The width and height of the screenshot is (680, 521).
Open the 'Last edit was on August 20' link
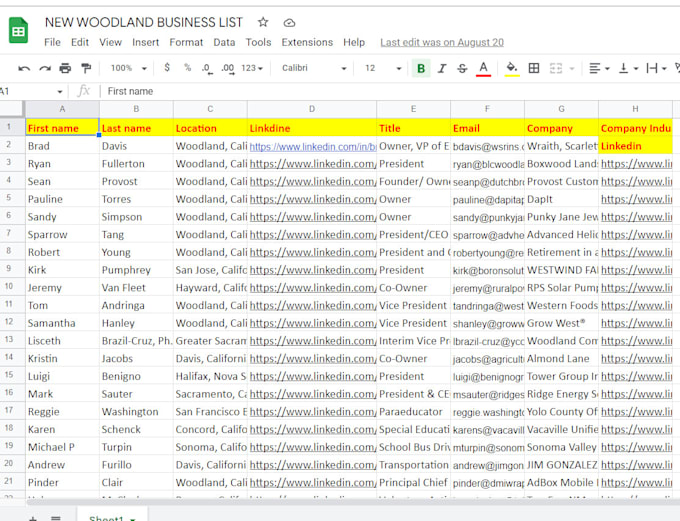pyautogui.click(x=442, y=42)
